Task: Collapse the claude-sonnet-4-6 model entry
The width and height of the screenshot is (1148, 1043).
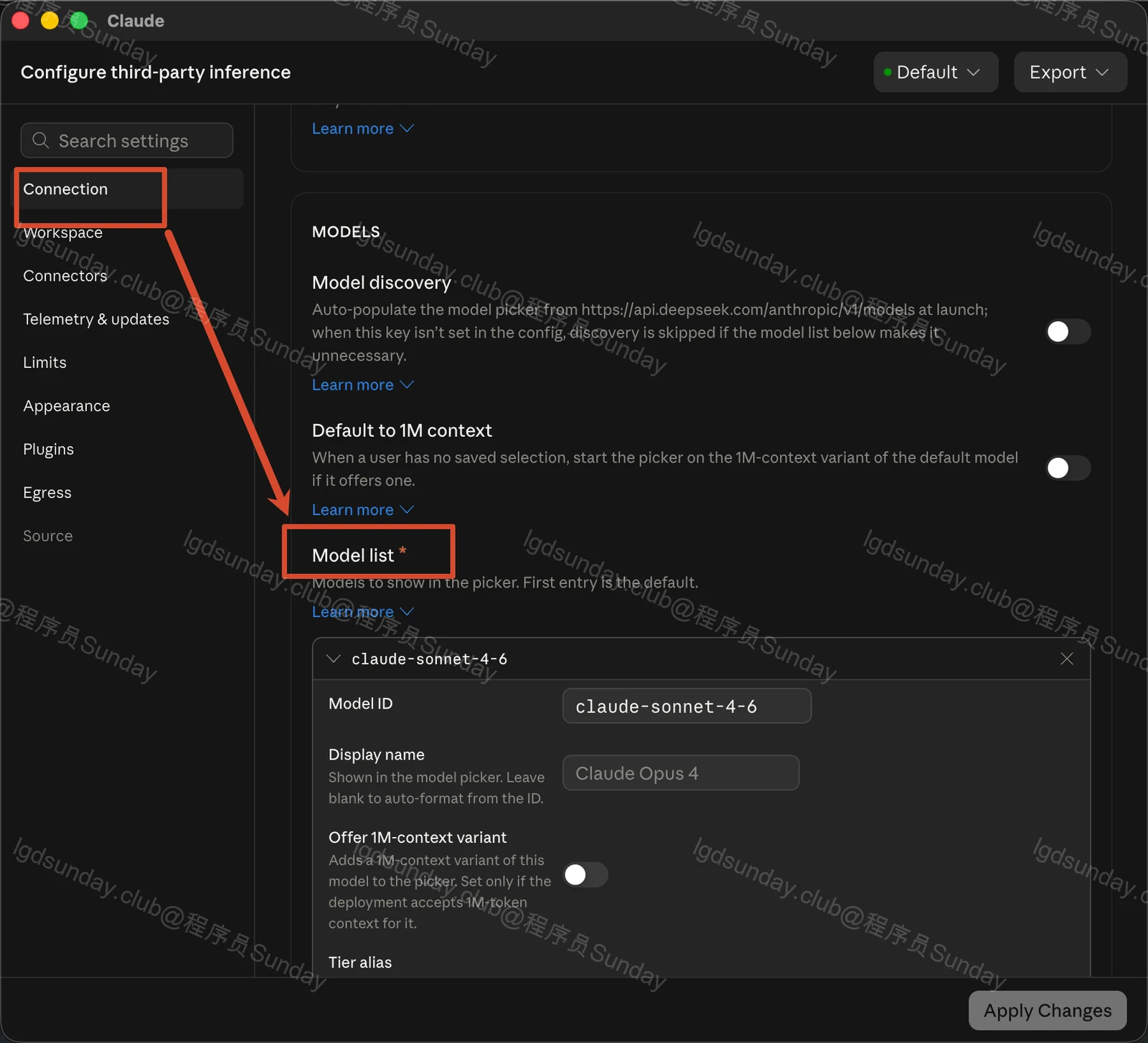Action: tap(334, 659)
